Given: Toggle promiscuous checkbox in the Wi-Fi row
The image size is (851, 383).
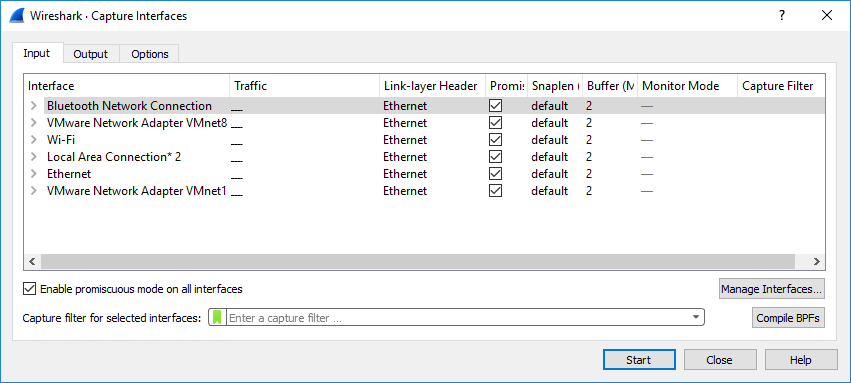Looking at the screenshot, I should coord(496,140).
